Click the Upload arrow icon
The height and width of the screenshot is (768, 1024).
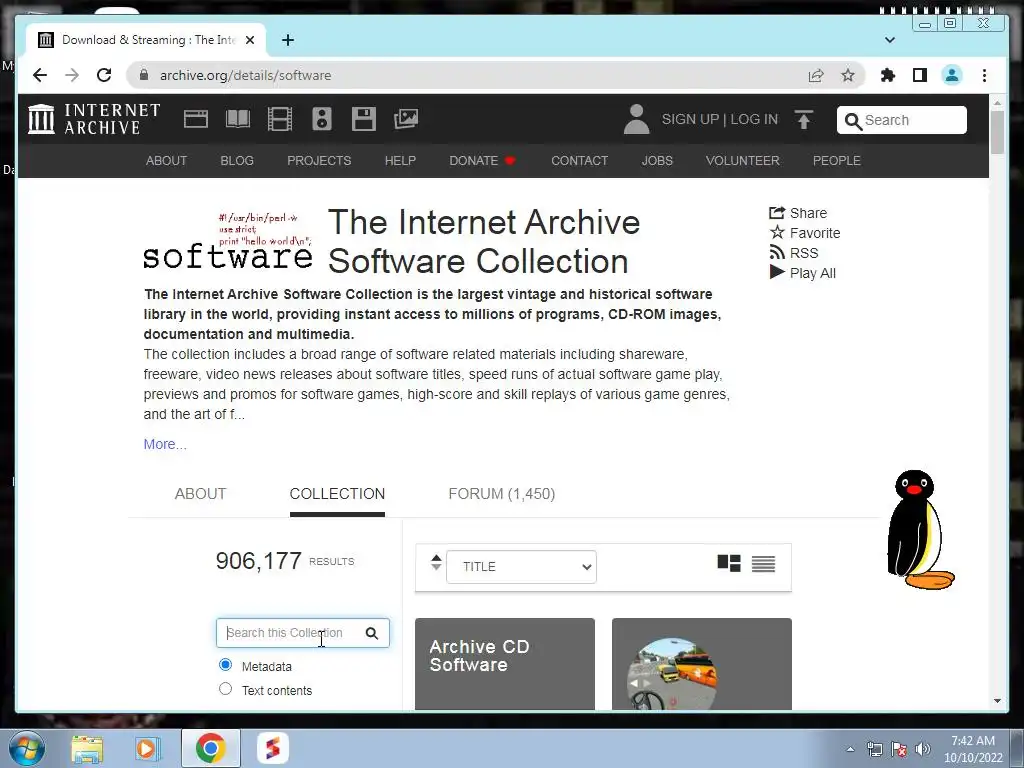tap(804, 120)
